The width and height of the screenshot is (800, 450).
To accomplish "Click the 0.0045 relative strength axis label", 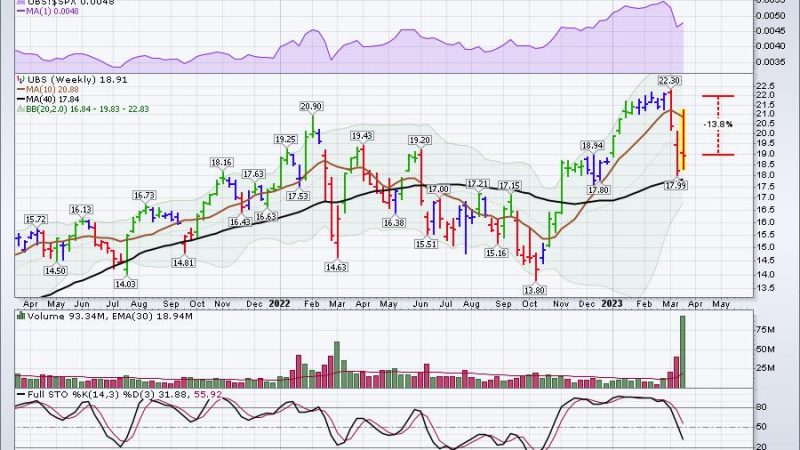I will [770, 31].
